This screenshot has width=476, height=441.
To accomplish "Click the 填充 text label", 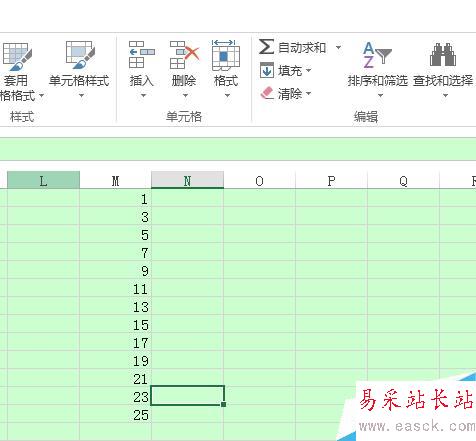I will (290, 71).
